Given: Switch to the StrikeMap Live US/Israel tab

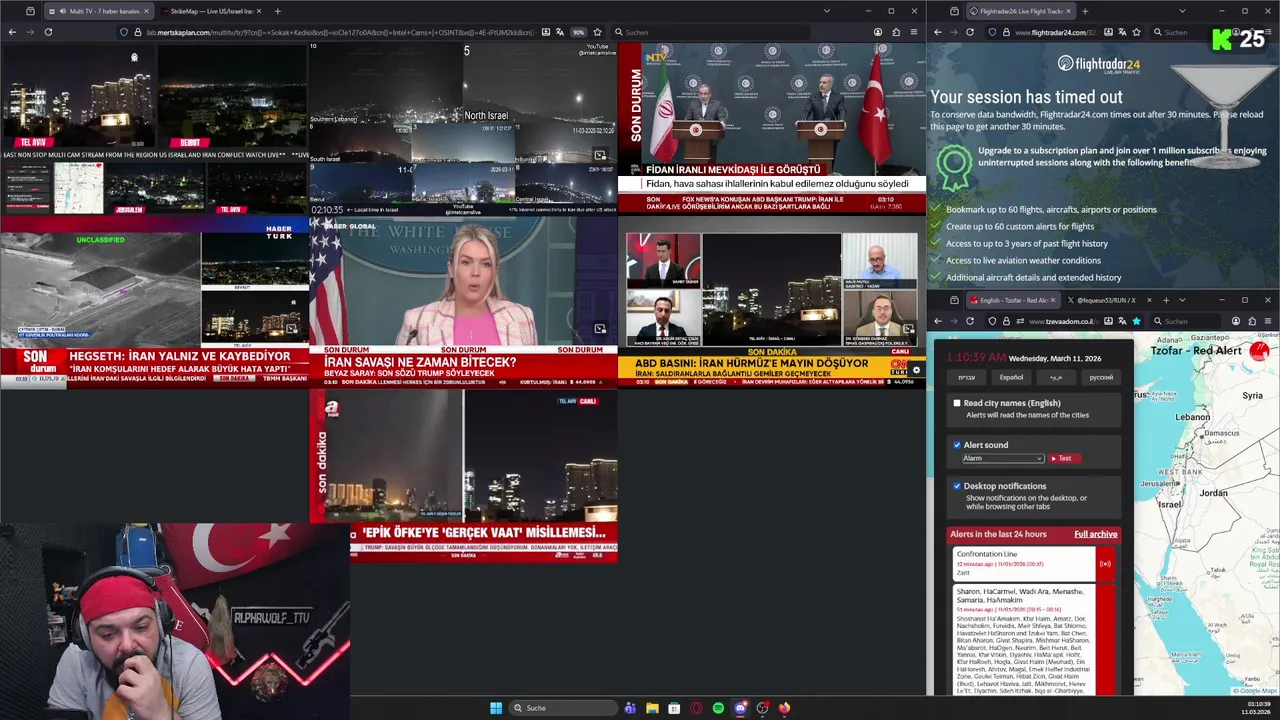Looking at the screenshot, I should [210, 11].
